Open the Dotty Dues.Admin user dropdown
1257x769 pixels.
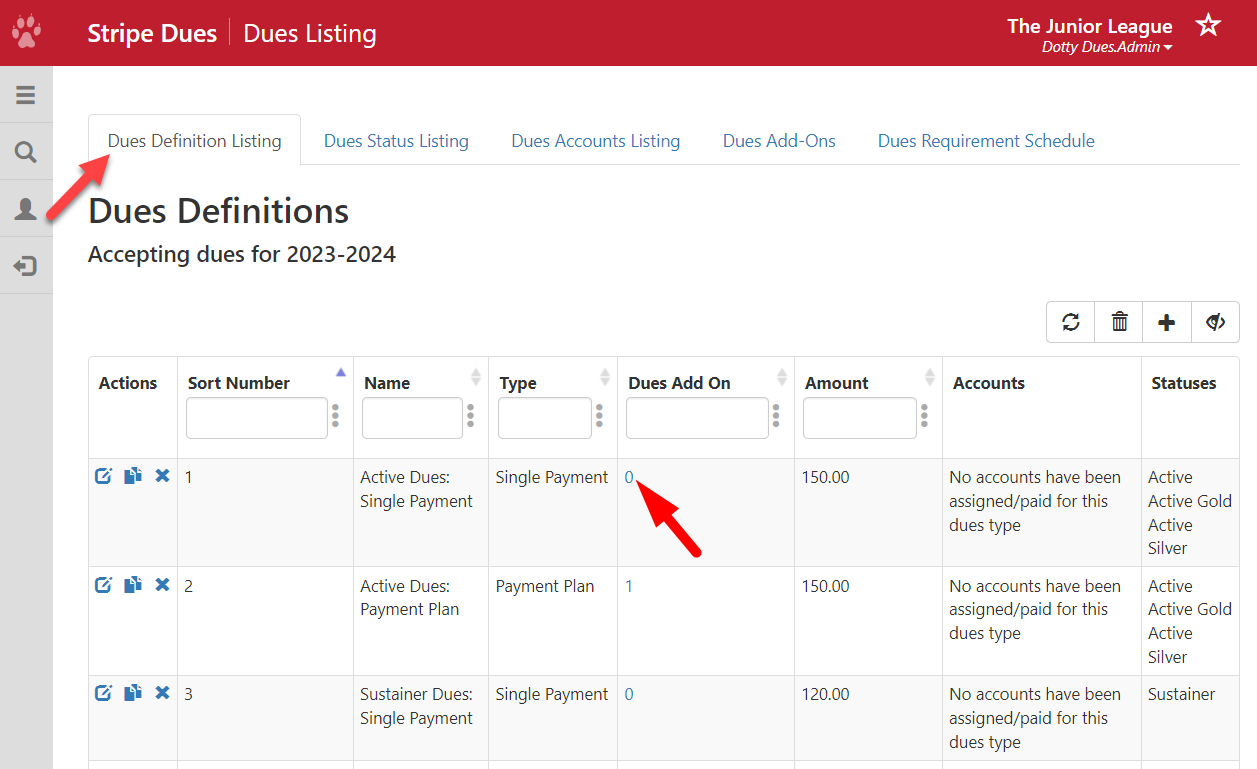pos(1107,47)
